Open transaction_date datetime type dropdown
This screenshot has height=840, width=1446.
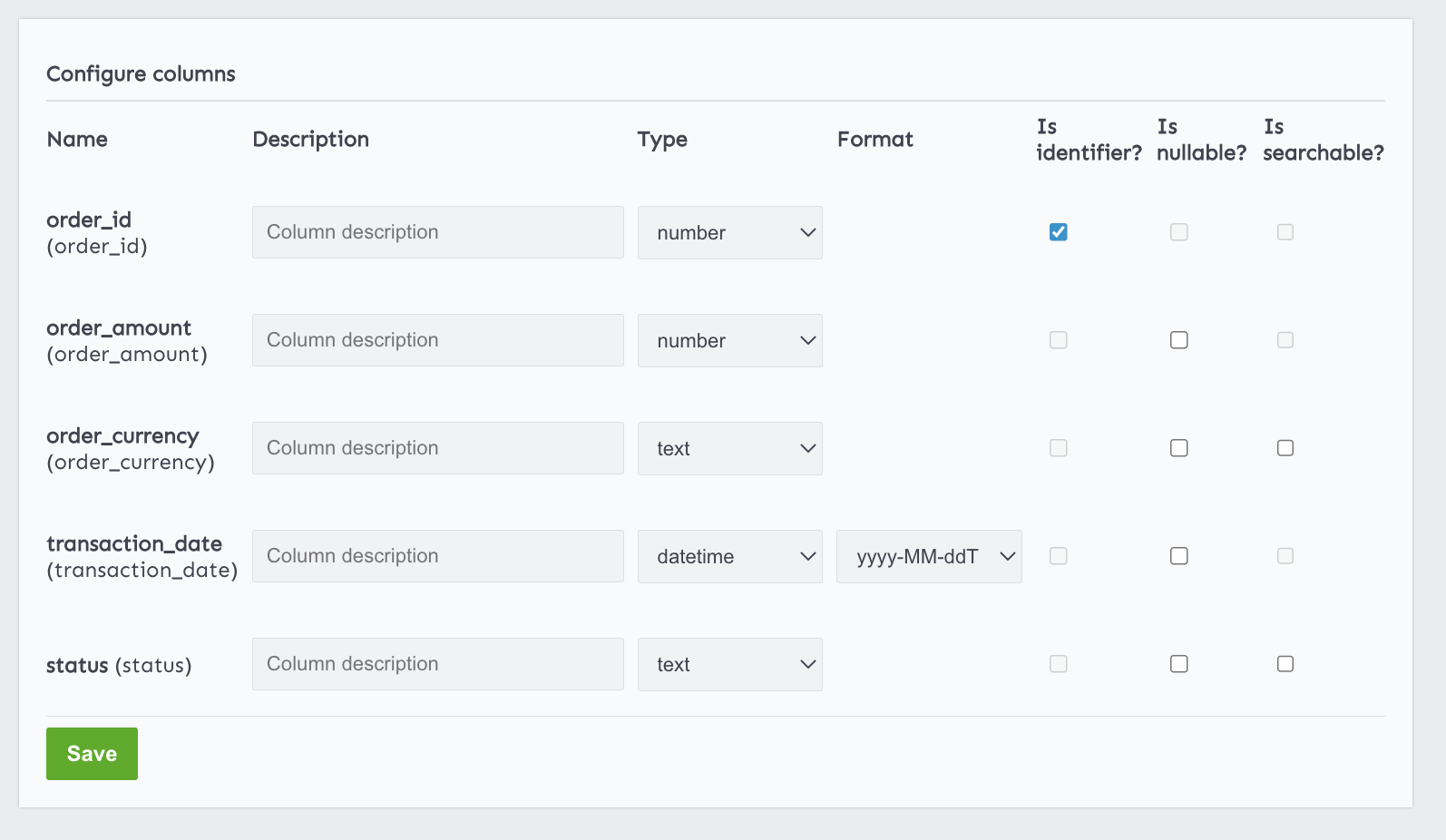(x=729, y=557)
